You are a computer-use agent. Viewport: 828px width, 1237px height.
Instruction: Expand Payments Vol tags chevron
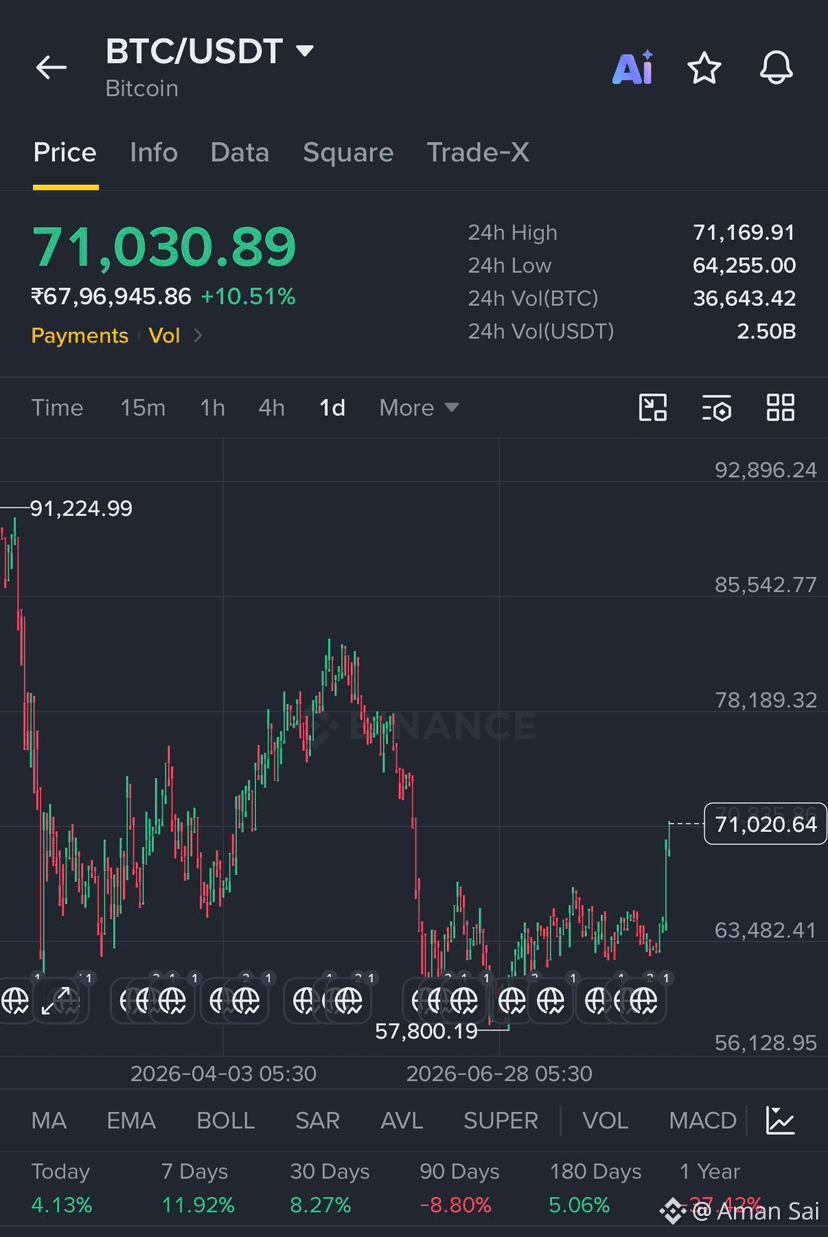(x=198, y=336)
